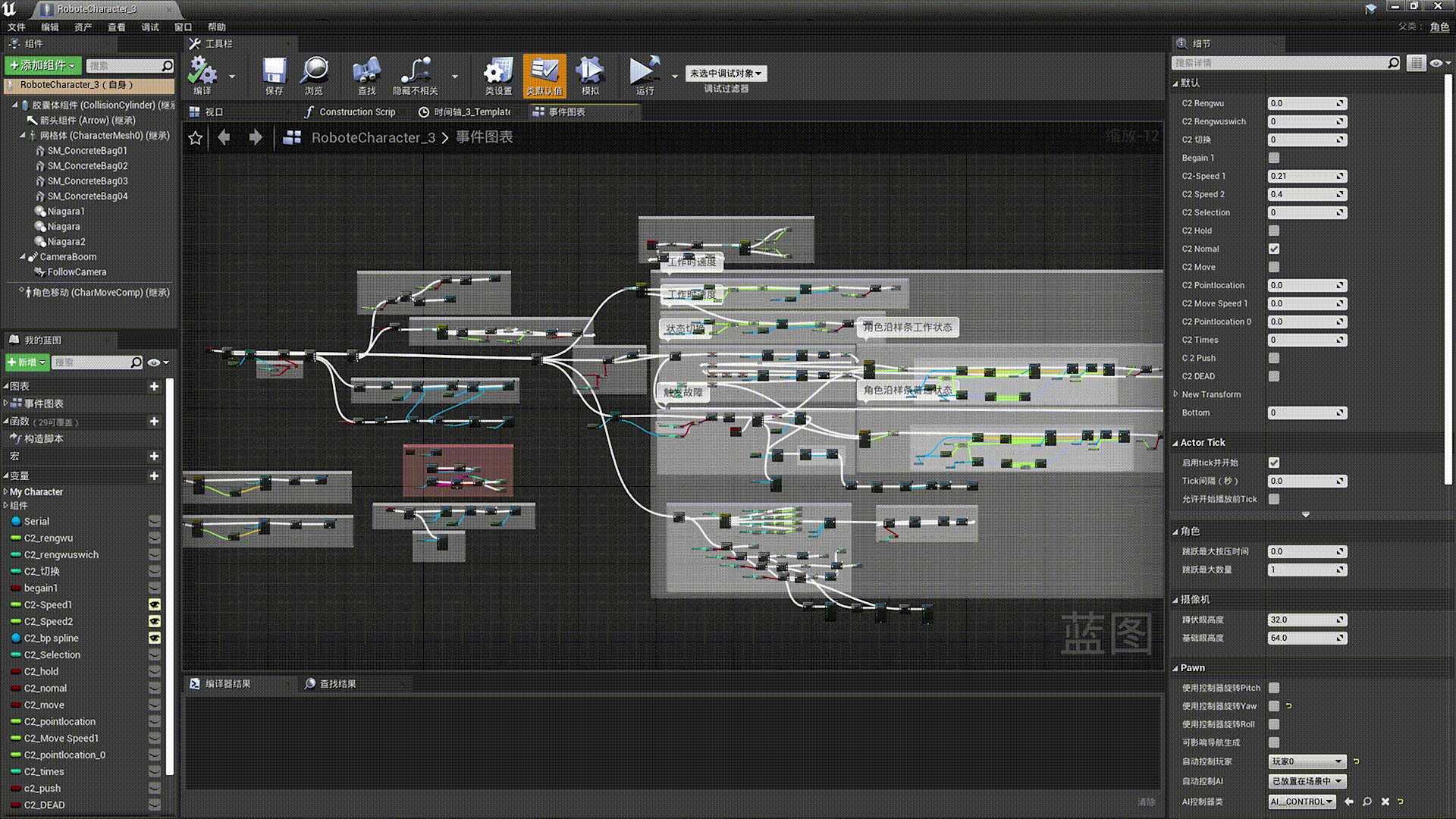Click the Find (查找) binoculars icon
This screenshot has width=1456, height=819.
[x=366, y=74]
